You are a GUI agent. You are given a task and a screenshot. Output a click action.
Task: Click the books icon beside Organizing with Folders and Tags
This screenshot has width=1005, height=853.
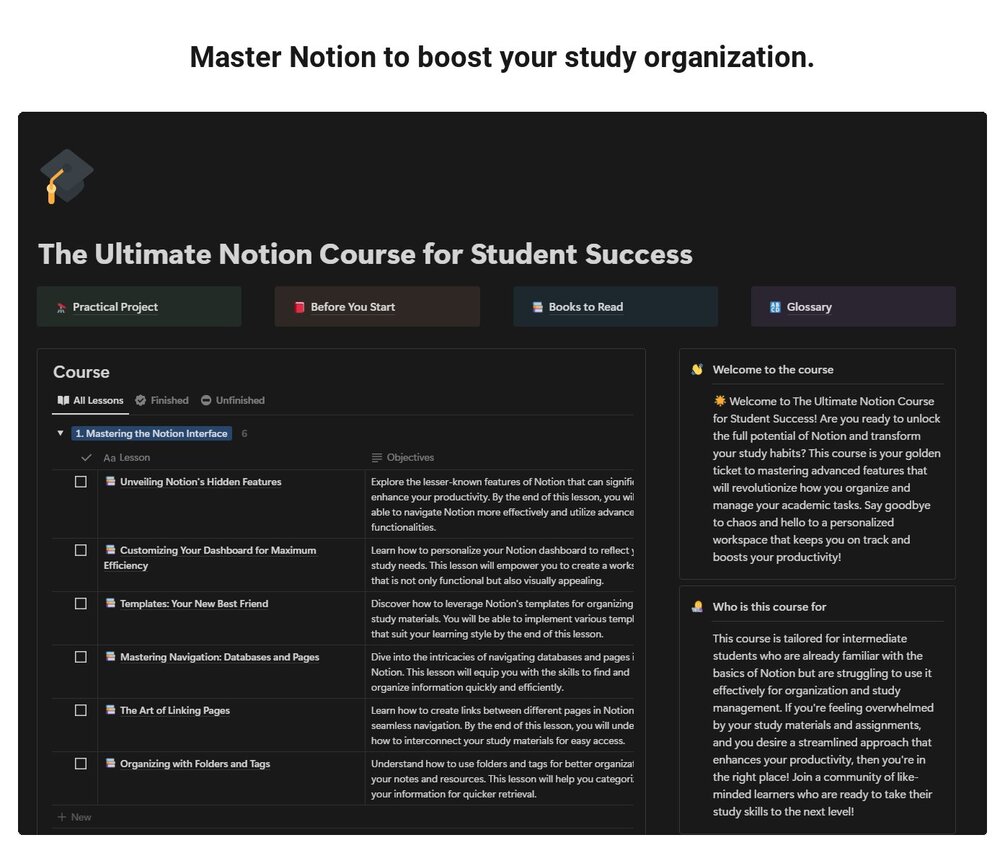click(110, 763)
